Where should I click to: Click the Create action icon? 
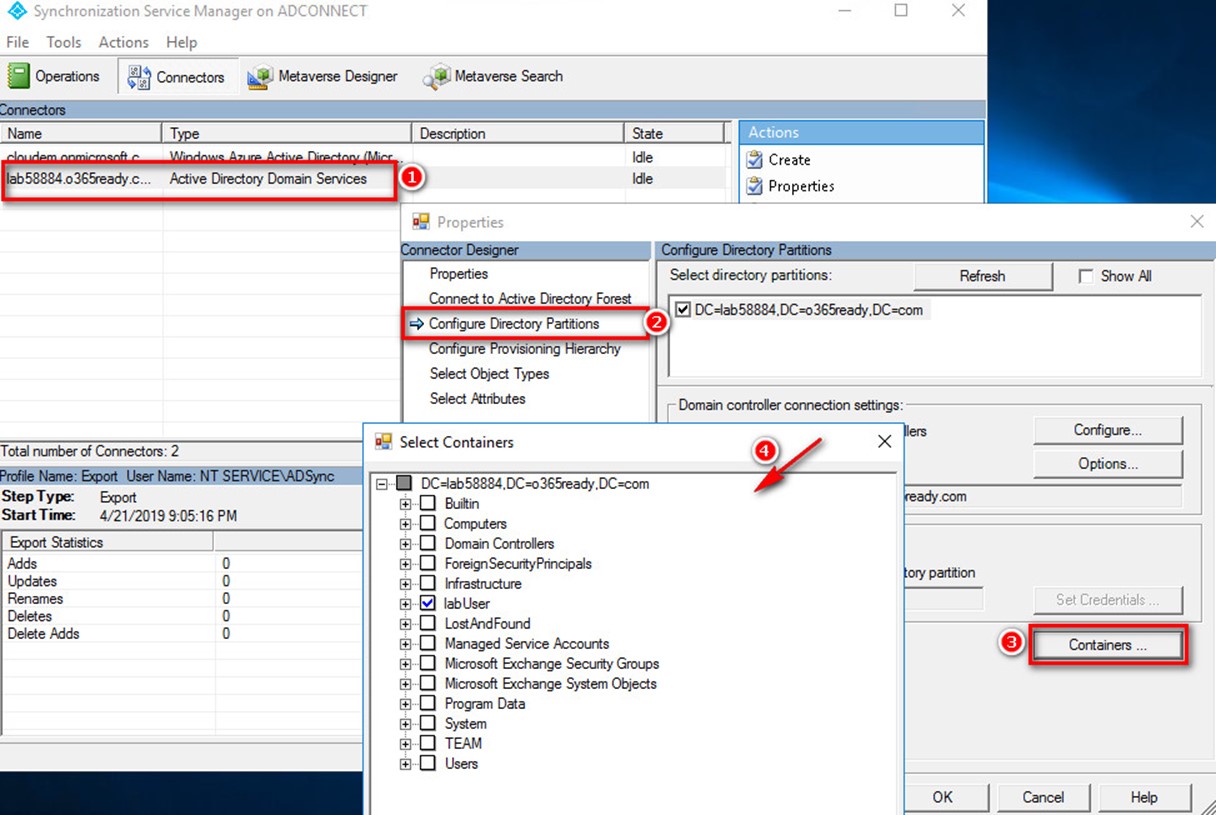pos(755,159)
